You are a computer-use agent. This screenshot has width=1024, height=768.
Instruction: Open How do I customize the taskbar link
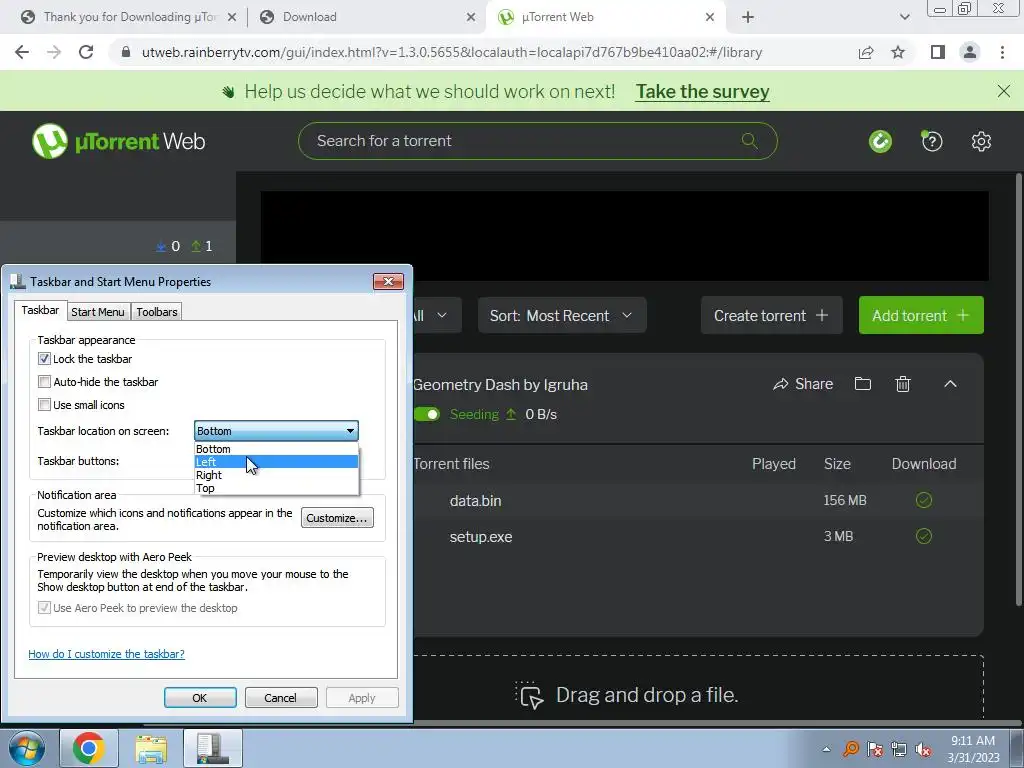coord(106,654)
